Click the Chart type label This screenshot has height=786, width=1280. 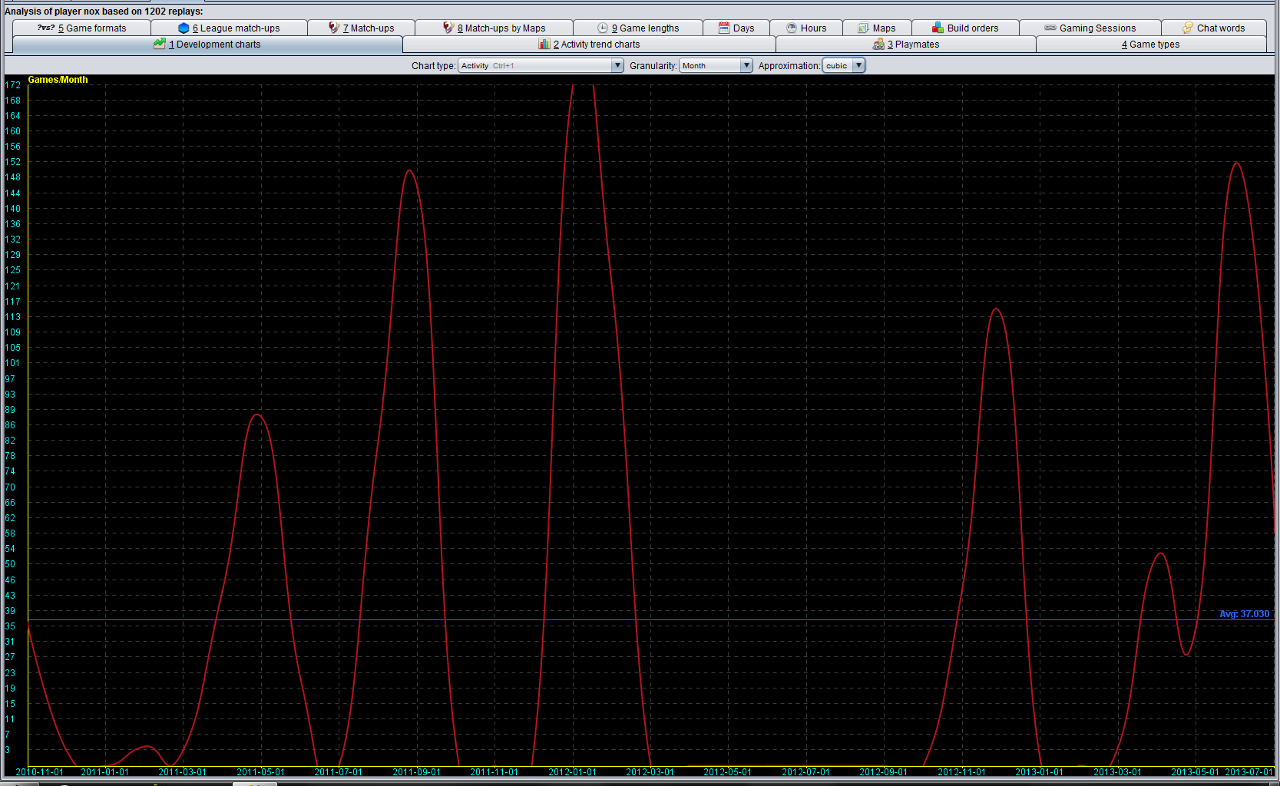coord(434,65)
